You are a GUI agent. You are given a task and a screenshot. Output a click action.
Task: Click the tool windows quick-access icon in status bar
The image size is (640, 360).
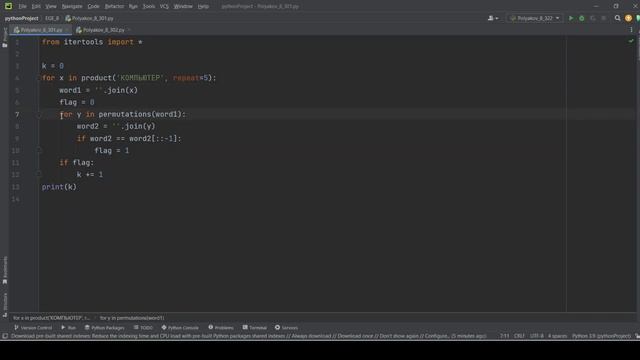(x=5, y=336)
